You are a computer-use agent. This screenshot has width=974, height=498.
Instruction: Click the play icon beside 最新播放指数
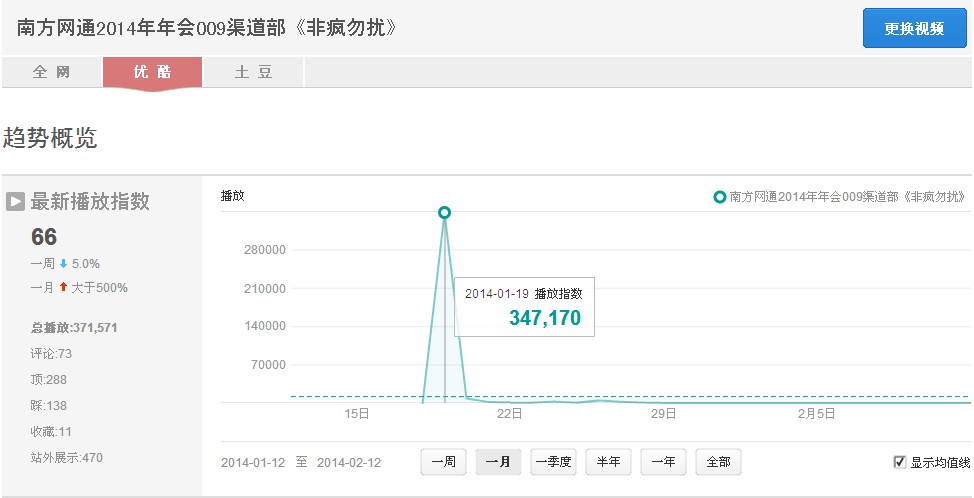(x=16, y=201)
